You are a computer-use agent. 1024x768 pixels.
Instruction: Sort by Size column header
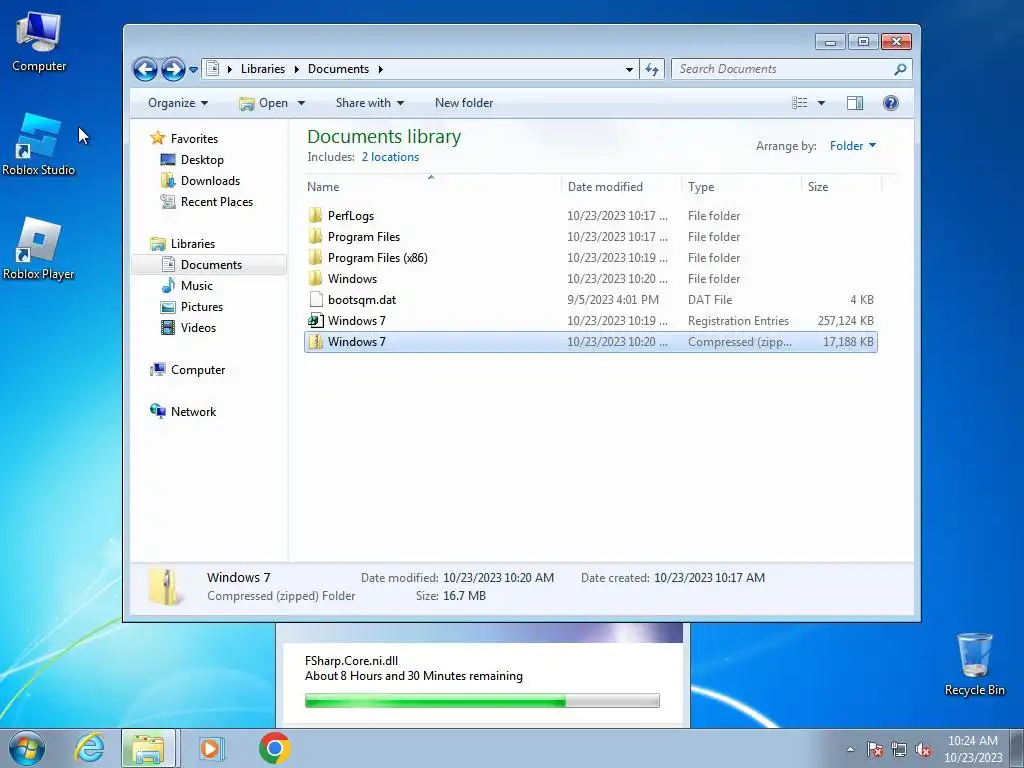click(841, 187)
